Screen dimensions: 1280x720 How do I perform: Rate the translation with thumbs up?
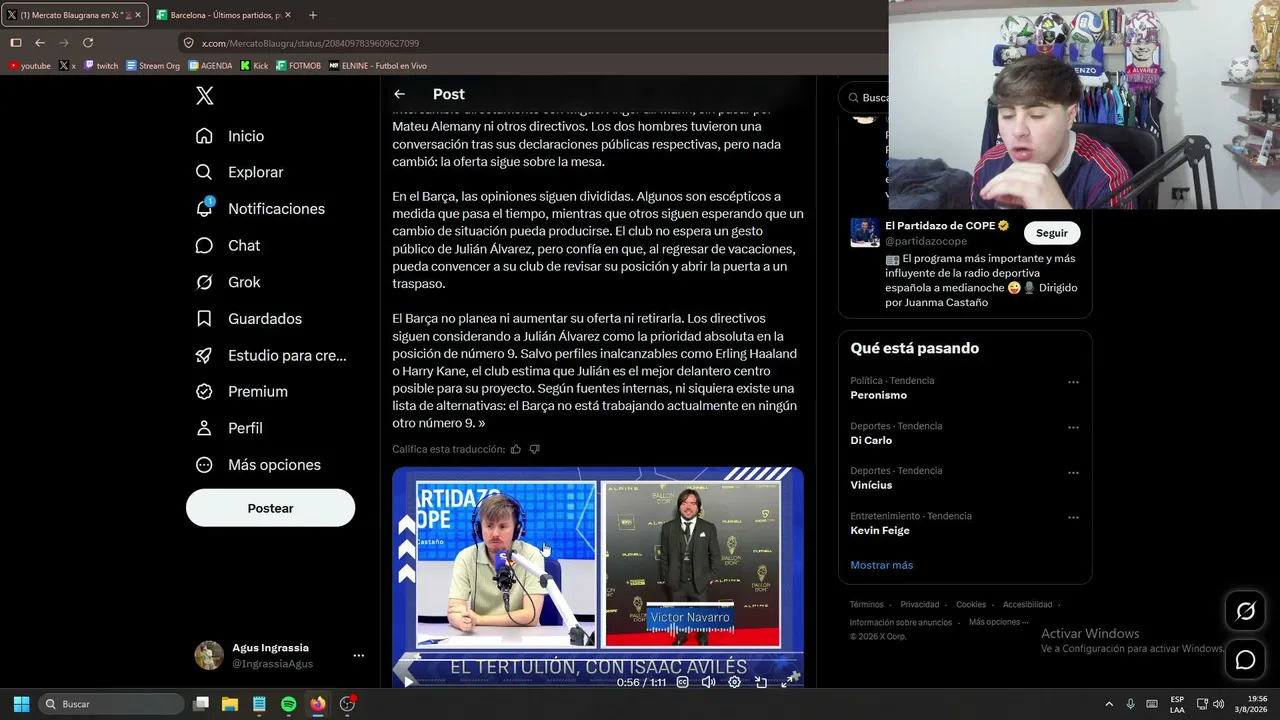[516, 449]
